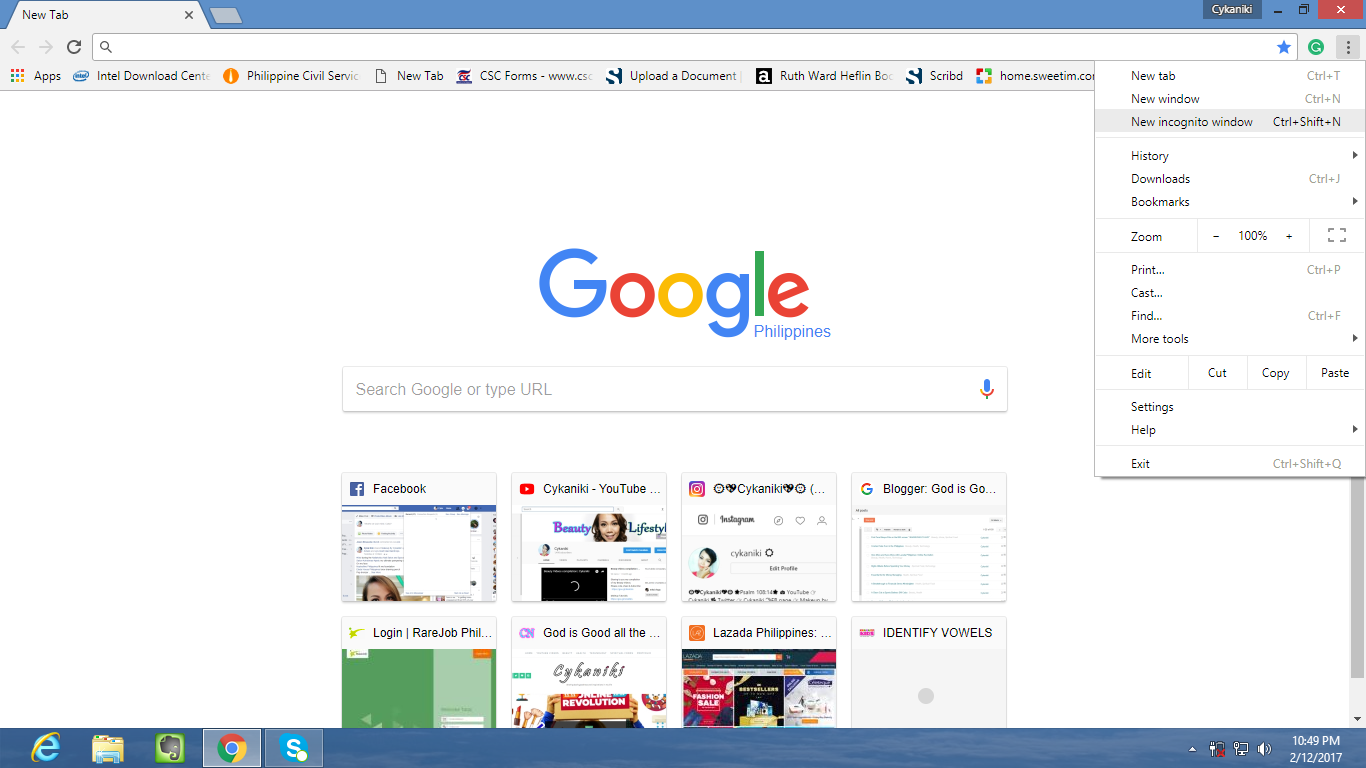This screenshot has height=768, width=1366.
Task: Click the bookmark star icon
Action: pyautogui.click(x=1284, y=47)
